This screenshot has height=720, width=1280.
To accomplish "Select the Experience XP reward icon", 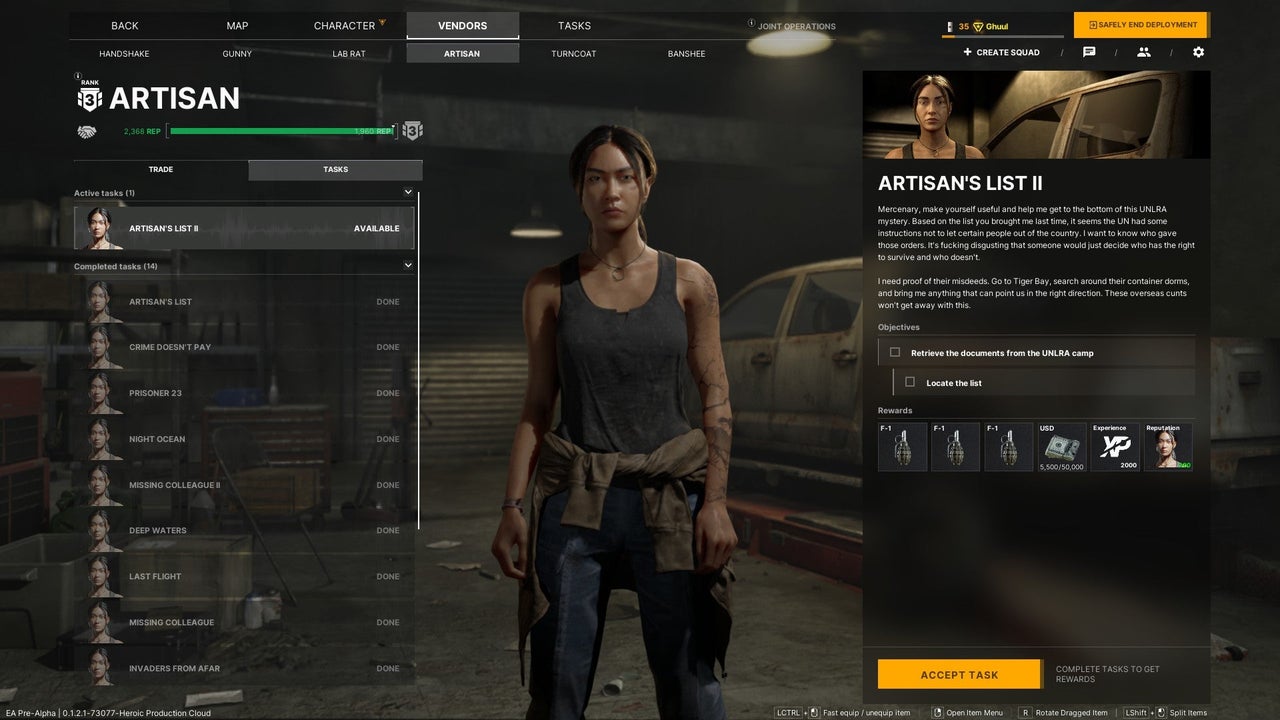I will point(1115,446).
